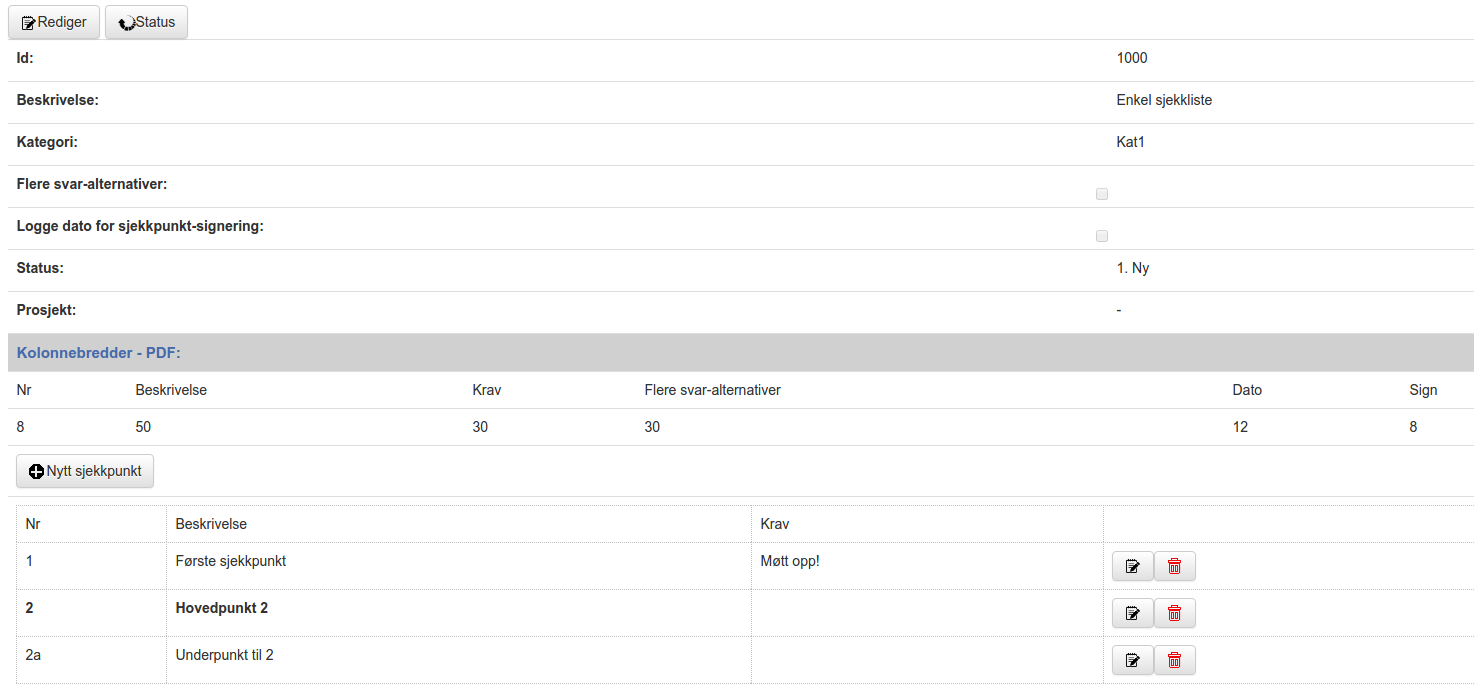Click the plus icon in Nytt sjekkpunkt
This screenshot has width=1474, height=693.
(37, 471)
